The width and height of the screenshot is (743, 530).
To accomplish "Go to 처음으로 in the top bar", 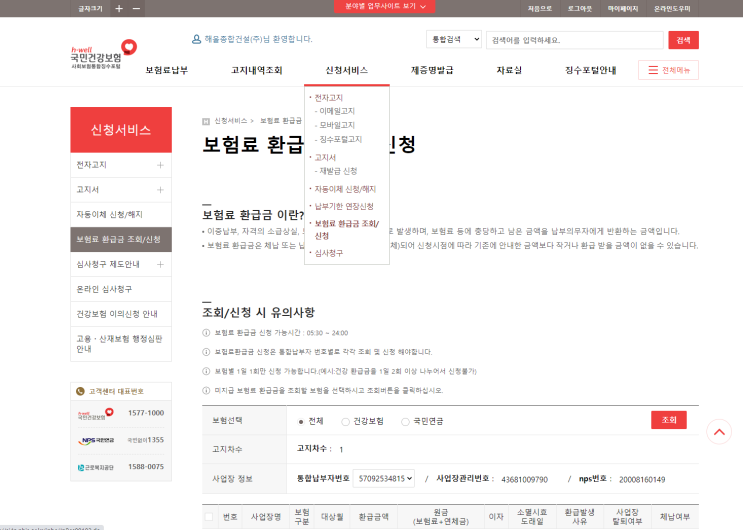I will [x=540, y=9].
